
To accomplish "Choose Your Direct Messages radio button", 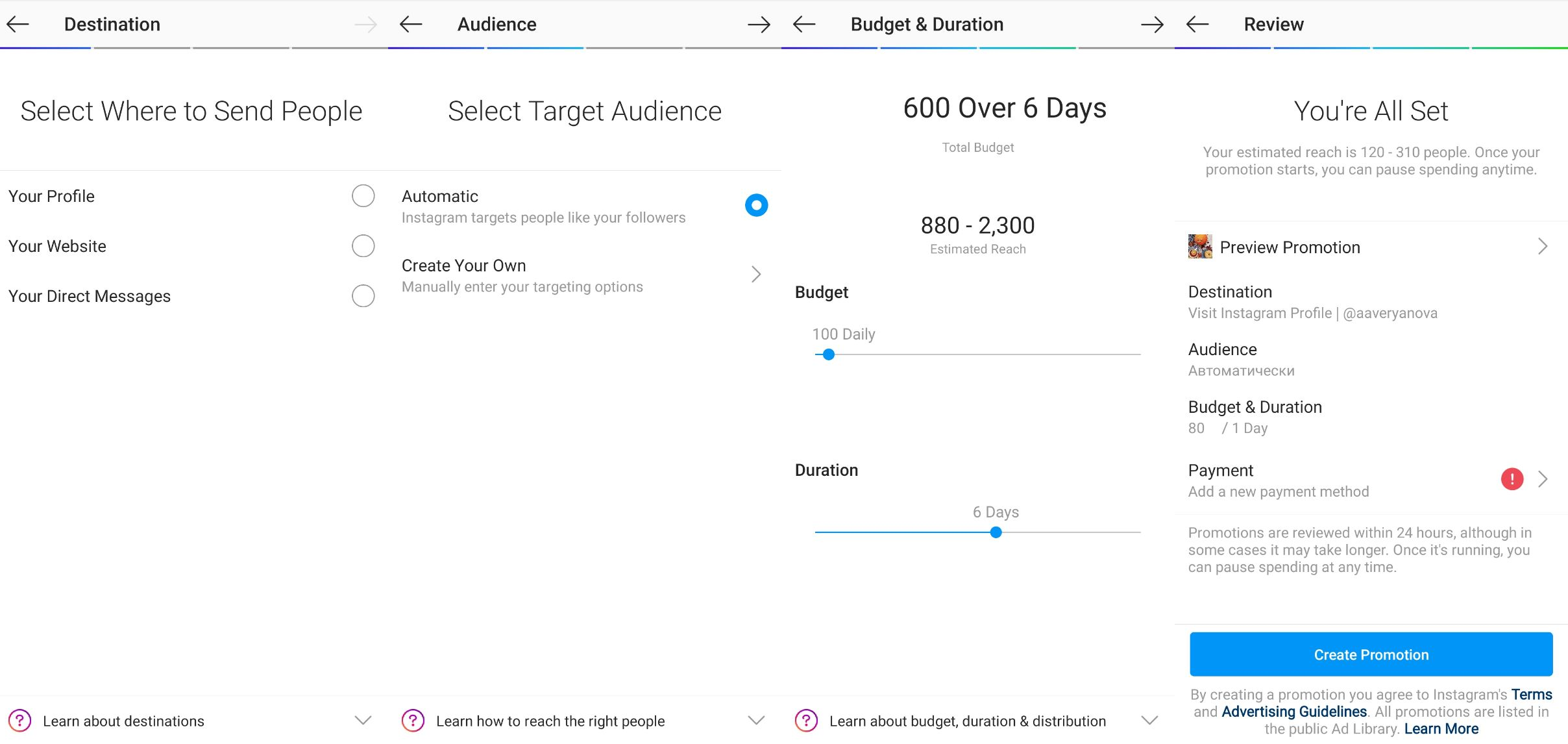I will 363,296.
